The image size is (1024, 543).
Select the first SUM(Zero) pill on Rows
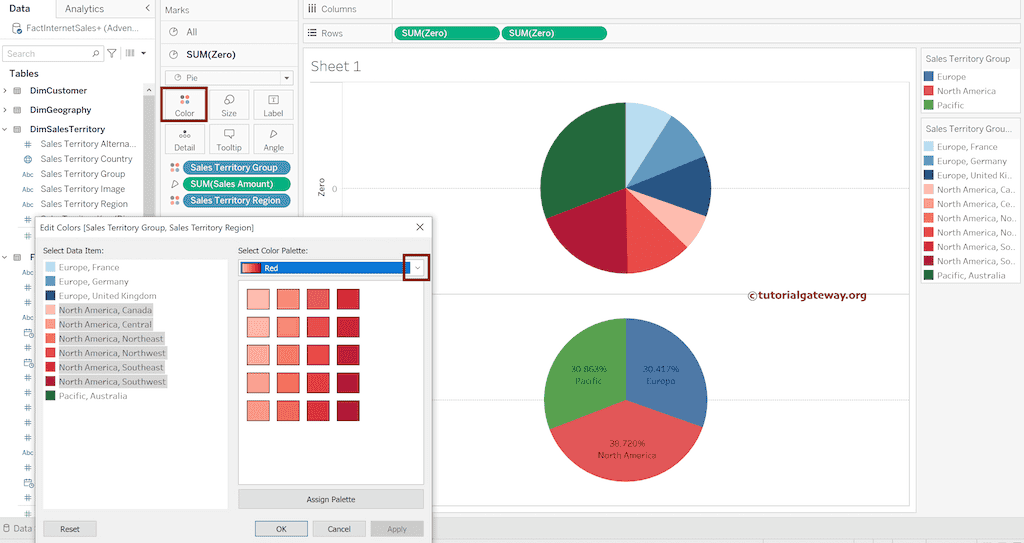click(x=447, y=33)
